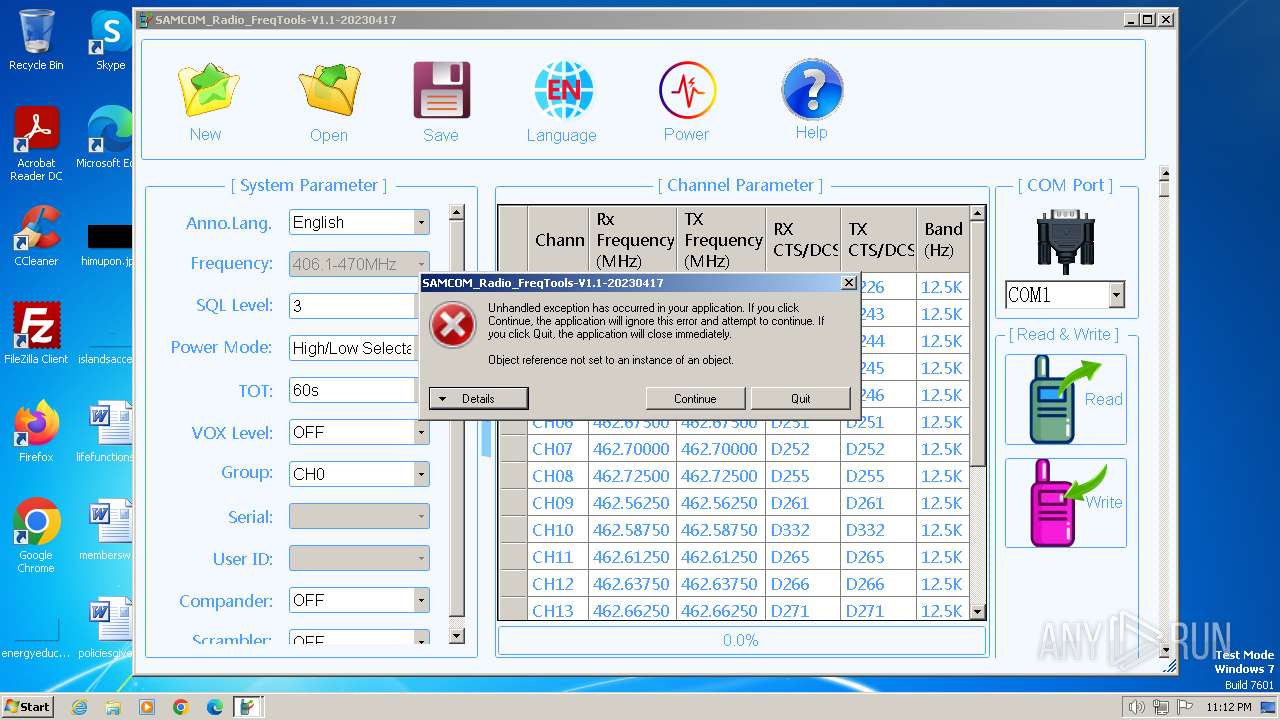Click Internet Explorer in the taskbar
Viewport: 1280px width, 720px height.
click(80, 707)
